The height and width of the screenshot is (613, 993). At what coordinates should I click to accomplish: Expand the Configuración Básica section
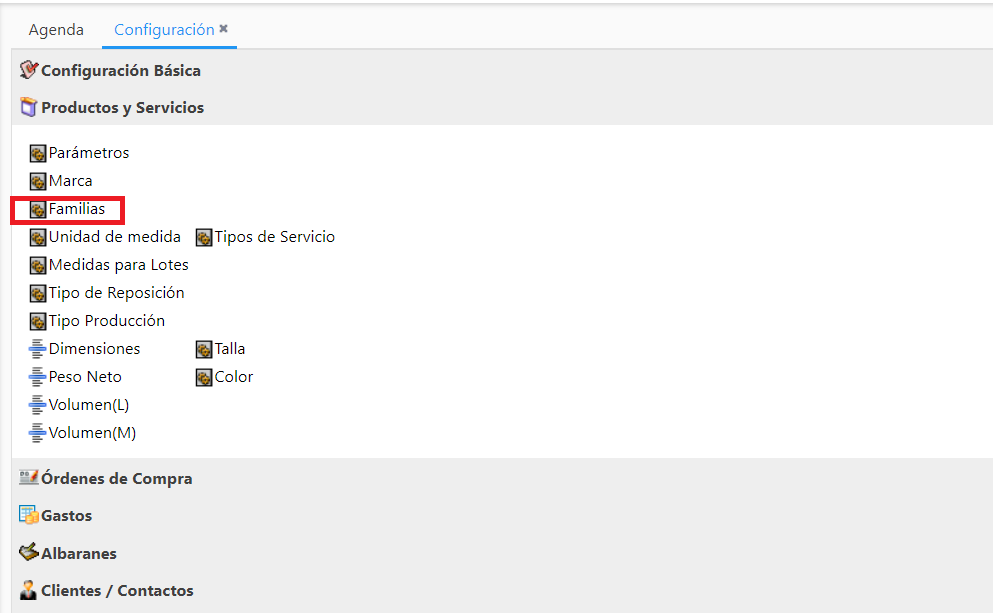[x=120, y=70]
